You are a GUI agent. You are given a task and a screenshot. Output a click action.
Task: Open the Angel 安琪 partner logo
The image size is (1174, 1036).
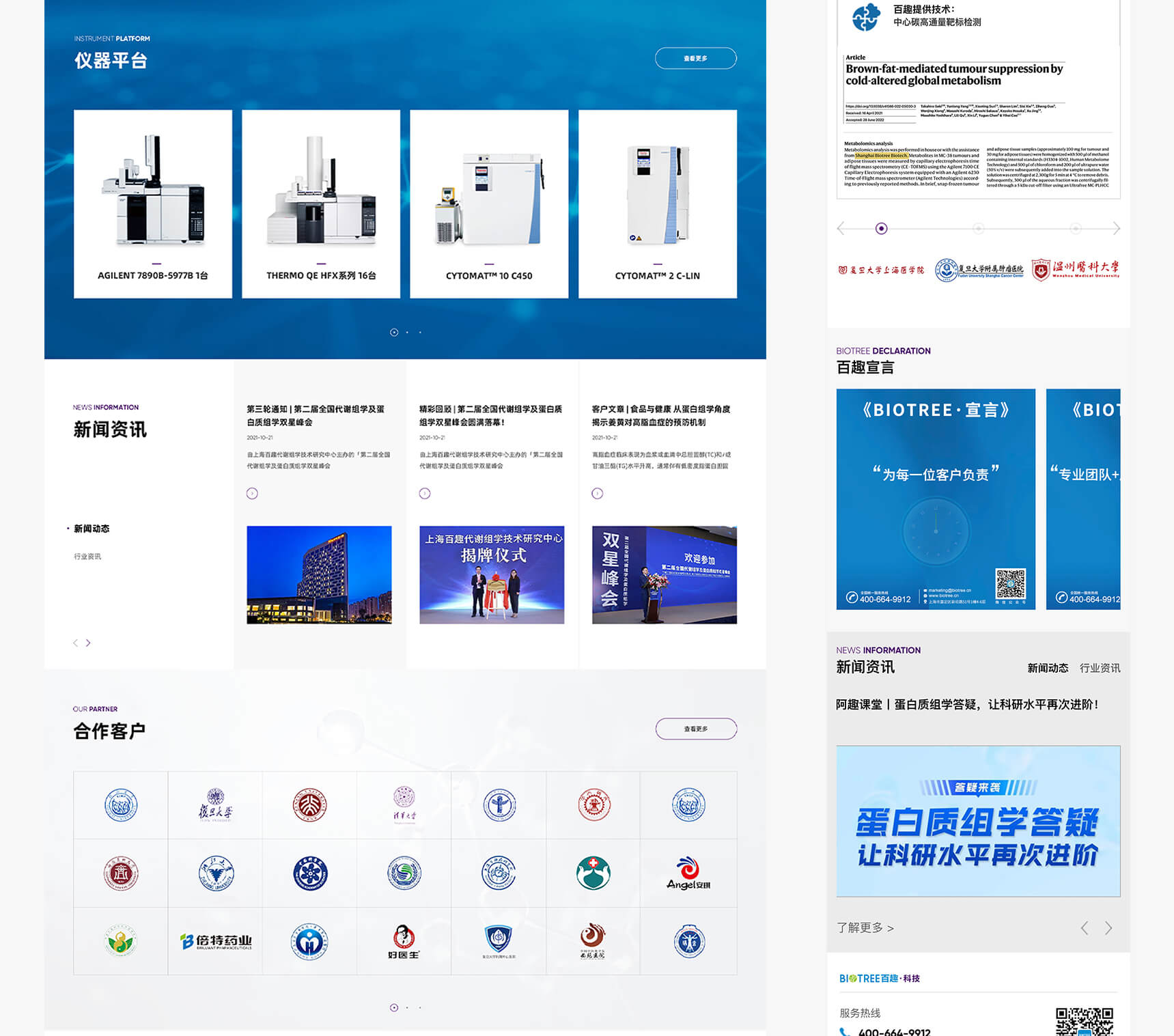(x=688, y=873)
